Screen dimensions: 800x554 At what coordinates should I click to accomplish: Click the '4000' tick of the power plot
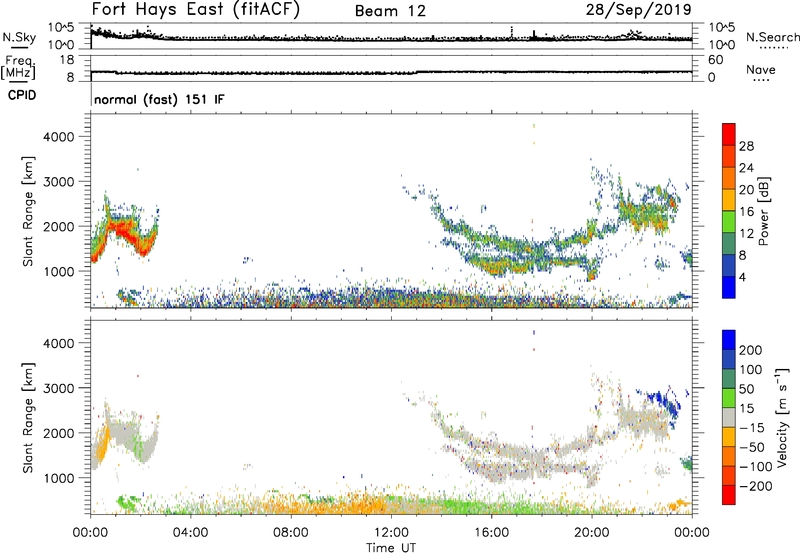[59, 137]
